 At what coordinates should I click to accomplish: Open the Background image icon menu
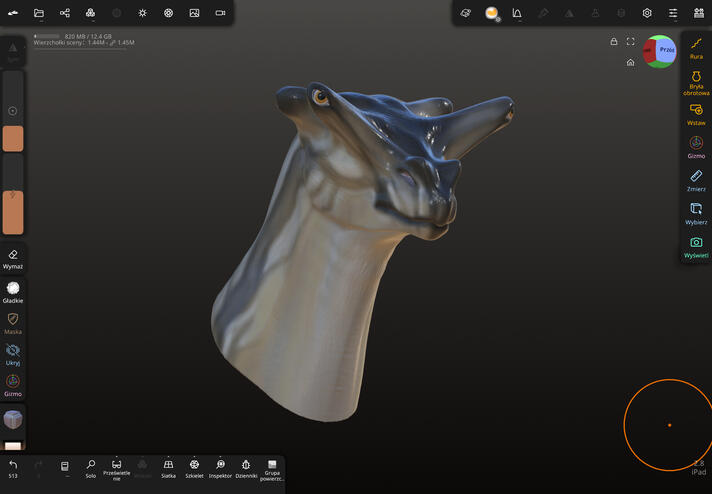click(194, 13)
